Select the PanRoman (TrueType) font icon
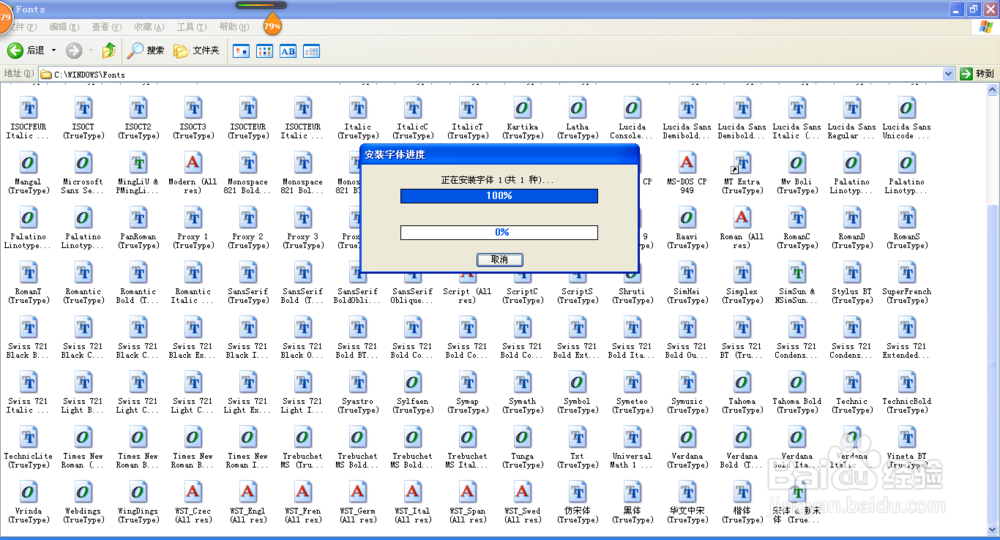1000x540 pixels. (138, 218)
